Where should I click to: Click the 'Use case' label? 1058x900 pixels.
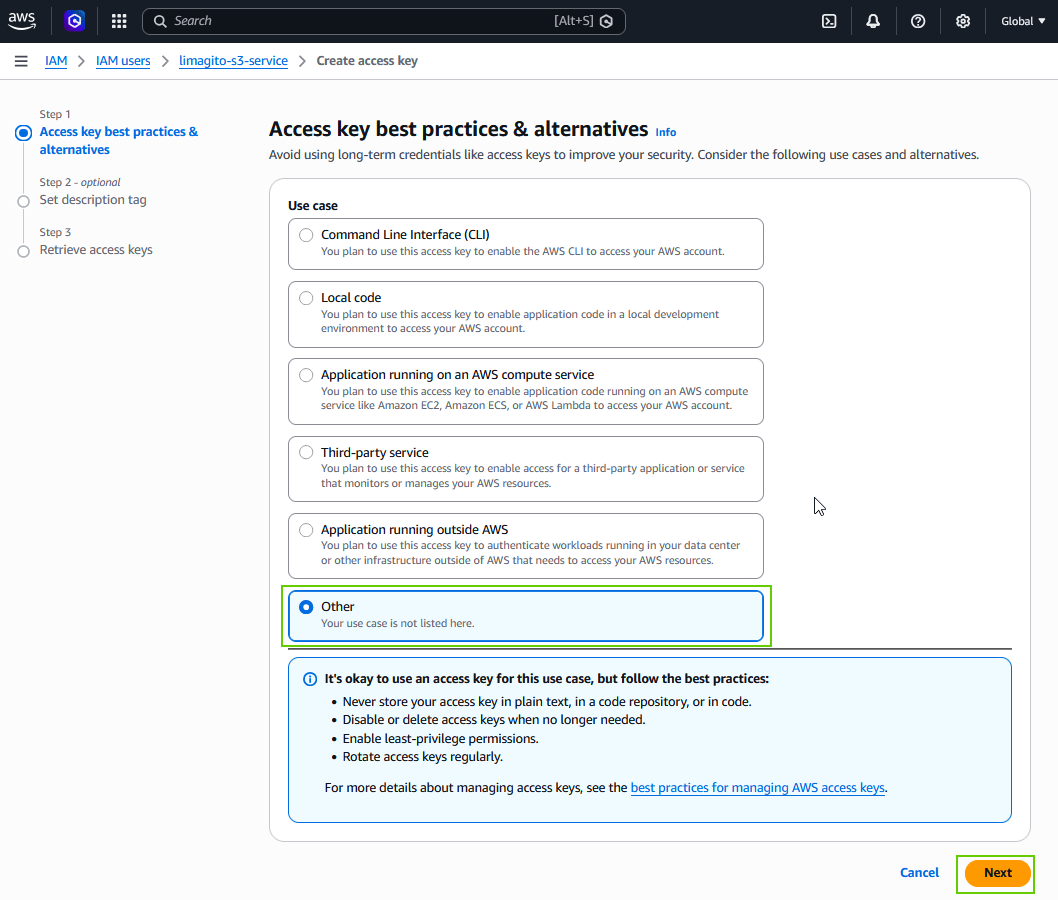(313, 206)
